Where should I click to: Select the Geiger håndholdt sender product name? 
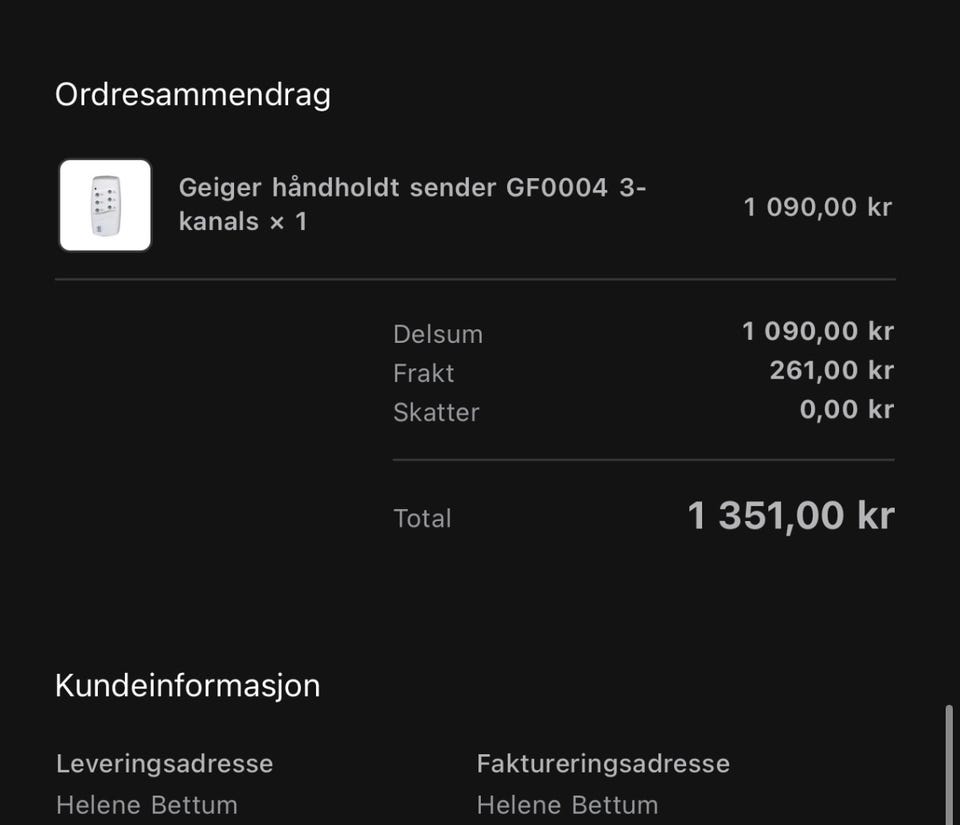click(412, 204)
